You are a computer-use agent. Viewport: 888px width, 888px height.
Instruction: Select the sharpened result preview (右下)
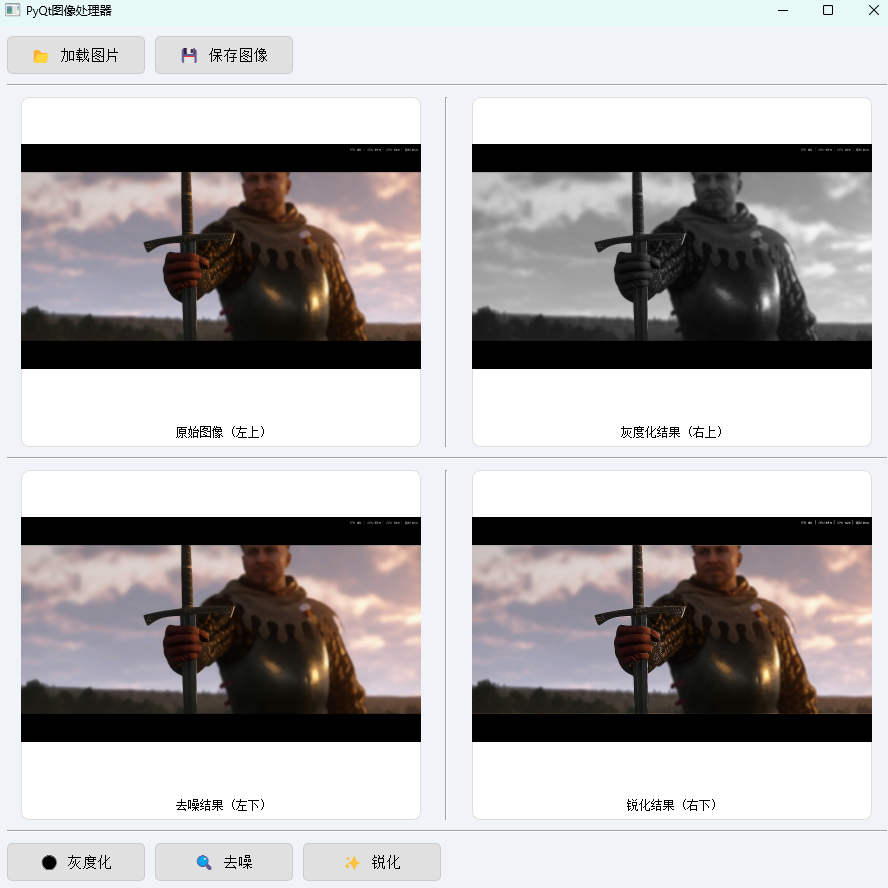(671, 628)
